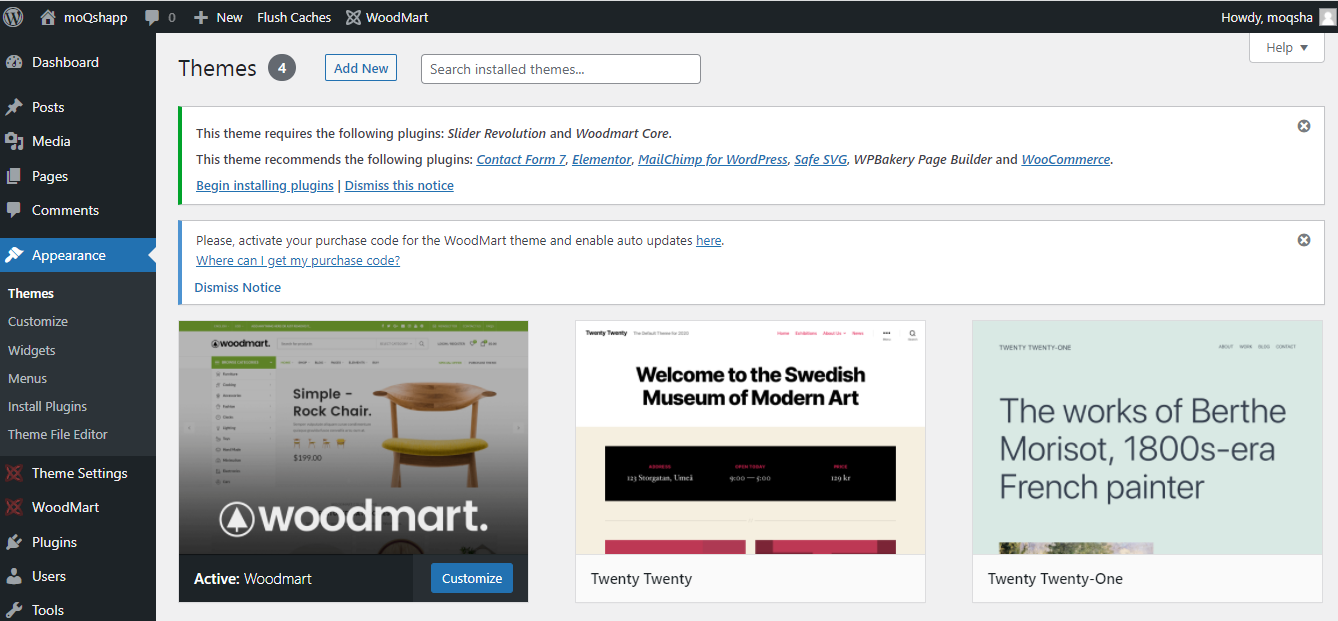The width and height of the screenshot is (1338, 621).
Task: Click the Comments speech icon in sidebar
Action: (x=14, y=210)
